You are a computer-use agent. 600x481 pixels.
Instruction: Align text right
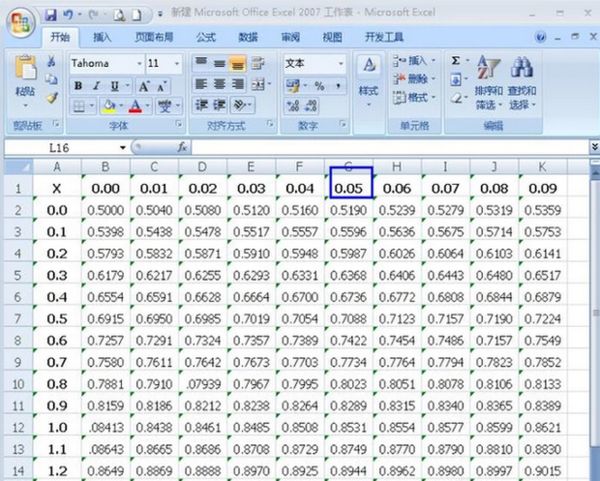point(238,84)
